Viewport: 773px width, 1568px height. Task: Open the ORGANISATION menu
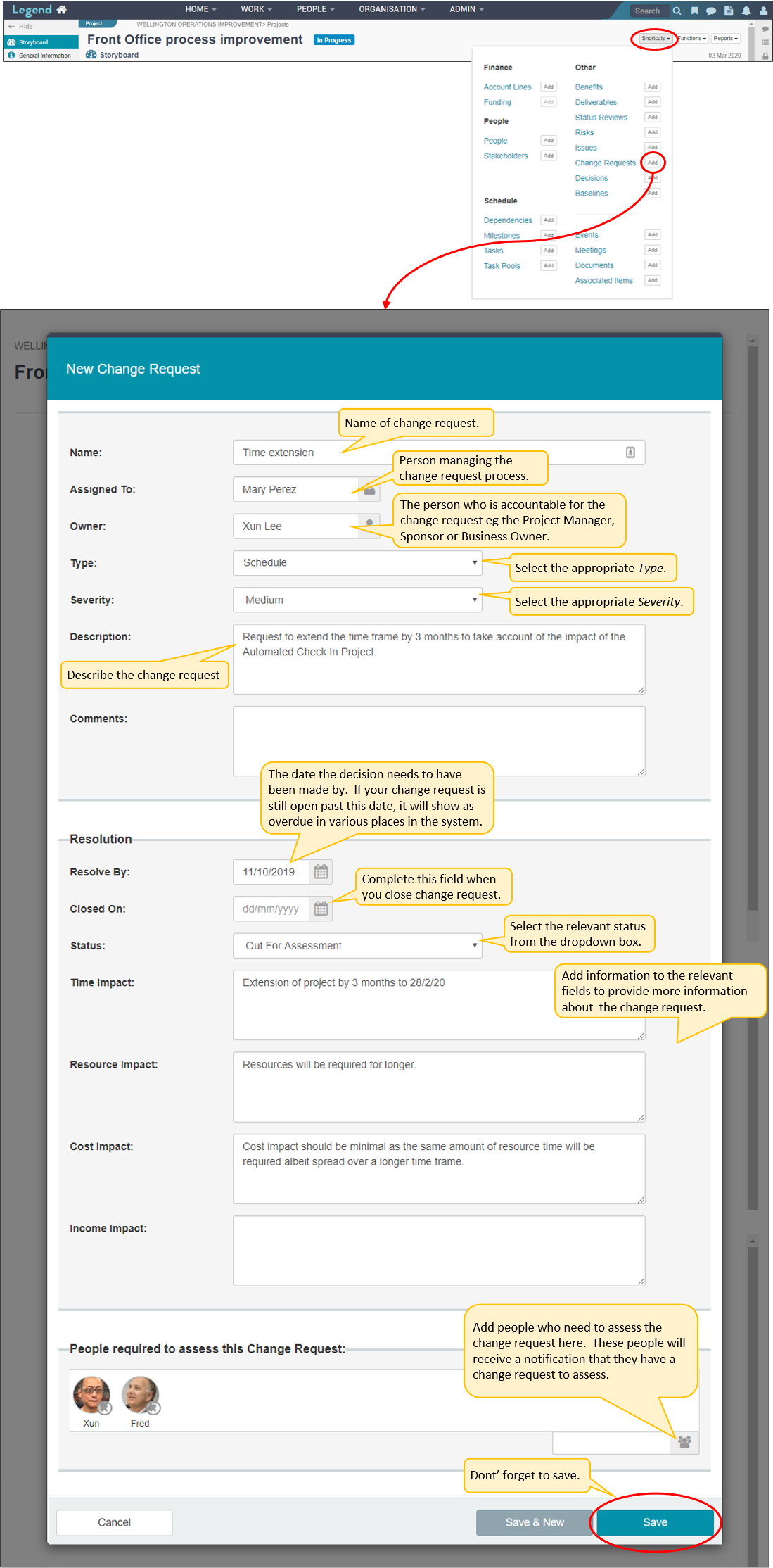(392, 9)
